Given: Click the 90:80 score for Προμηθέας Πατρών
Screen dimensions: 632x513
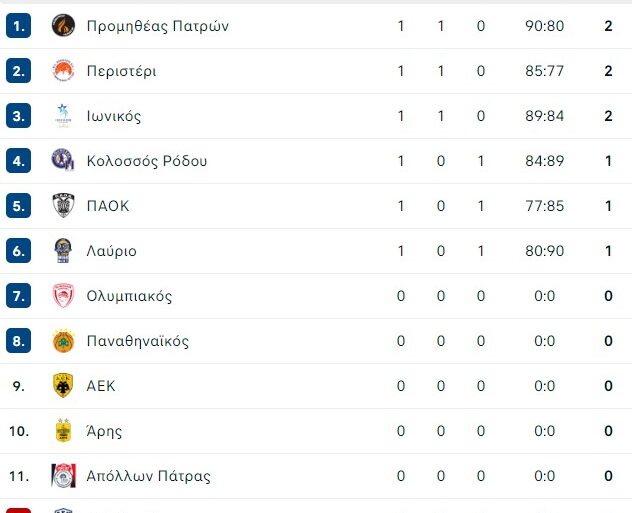Looking at the screenshot, I should pyautogui.click(x=544, y=26).
